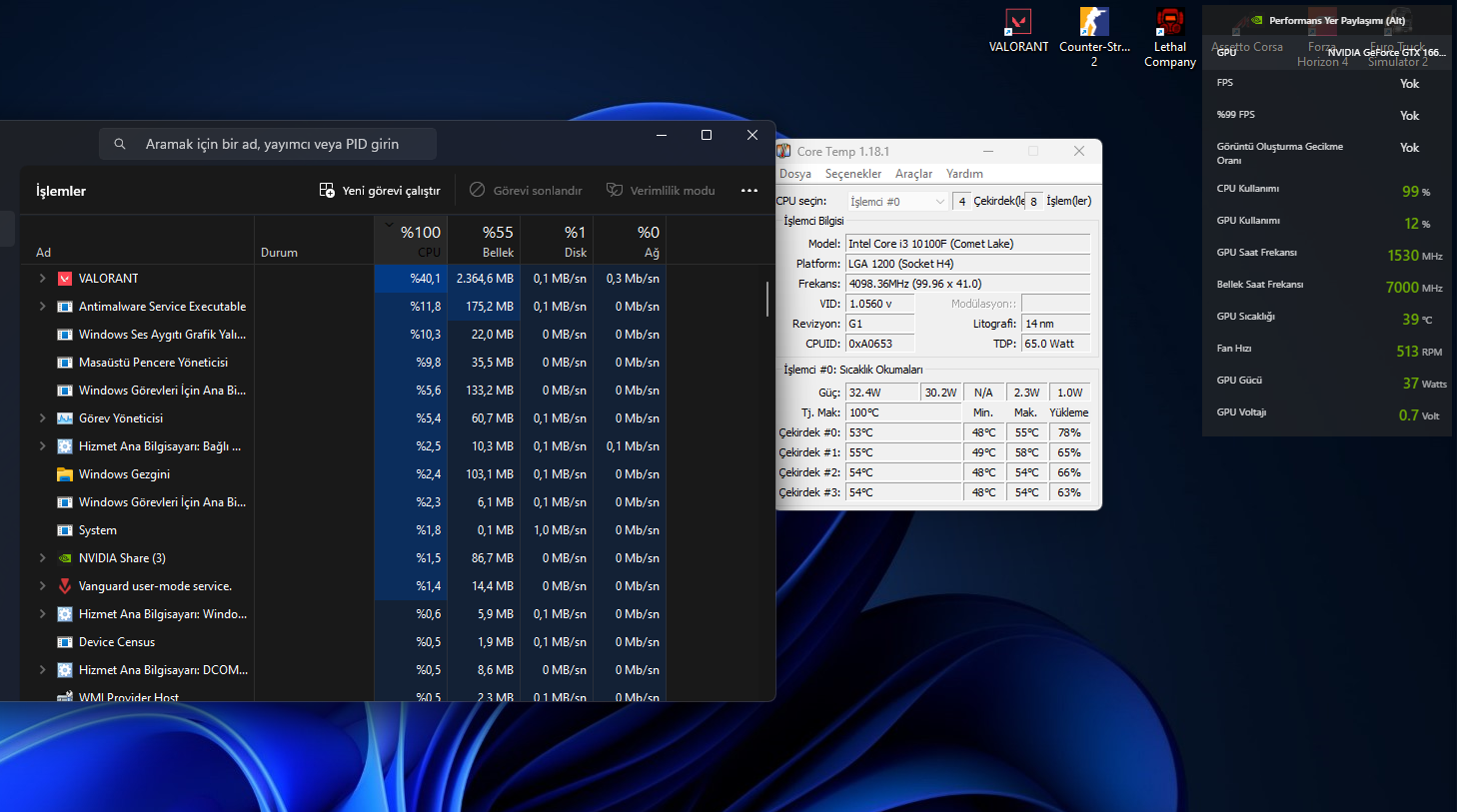Expand the NVIDIA Share (3) group
Screen dimensions: 1457x812
pos(42,558)
